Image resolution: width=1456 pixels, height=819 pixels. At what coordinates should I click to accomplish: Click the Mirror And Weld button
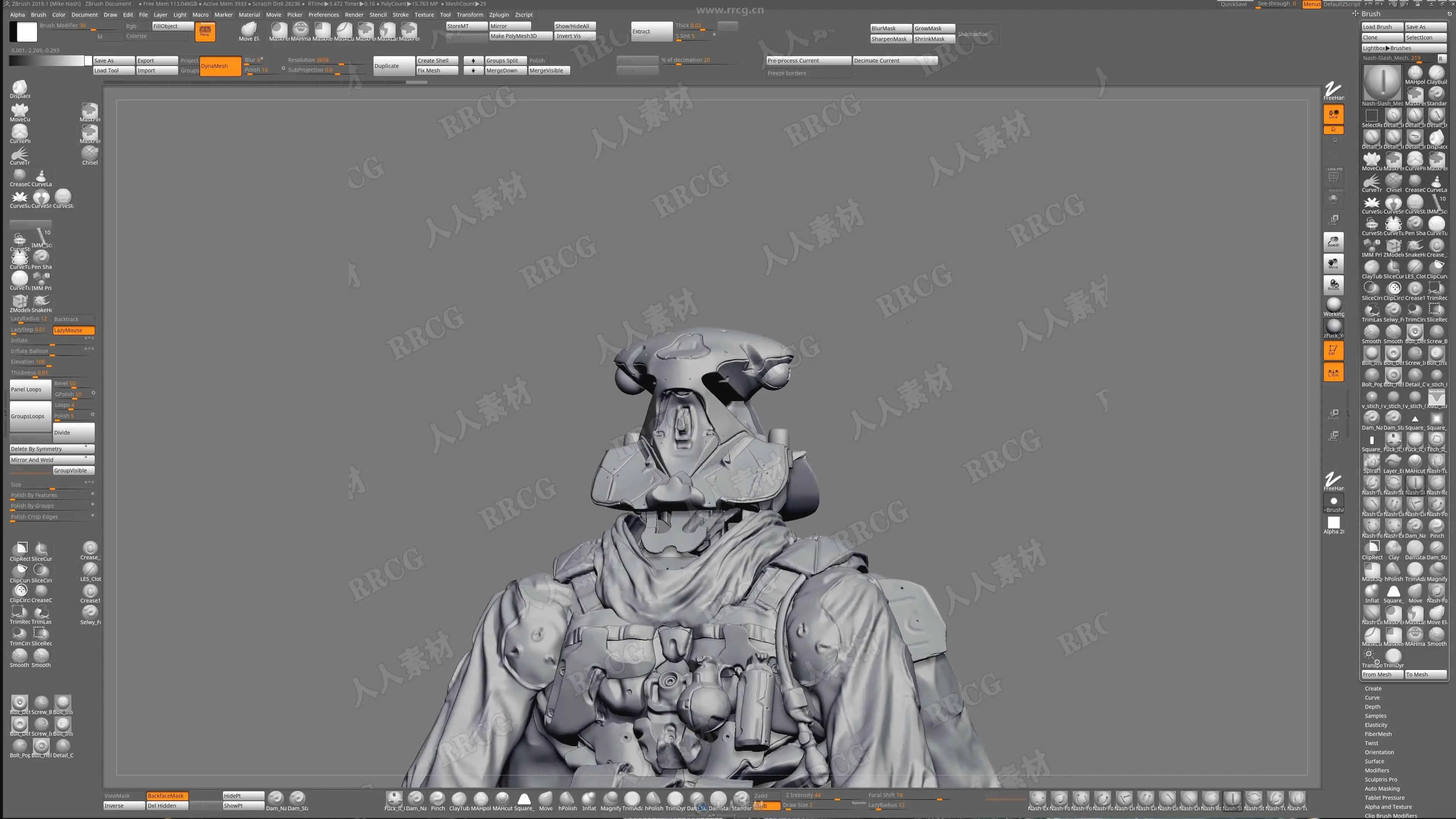[x=51, y=460]
